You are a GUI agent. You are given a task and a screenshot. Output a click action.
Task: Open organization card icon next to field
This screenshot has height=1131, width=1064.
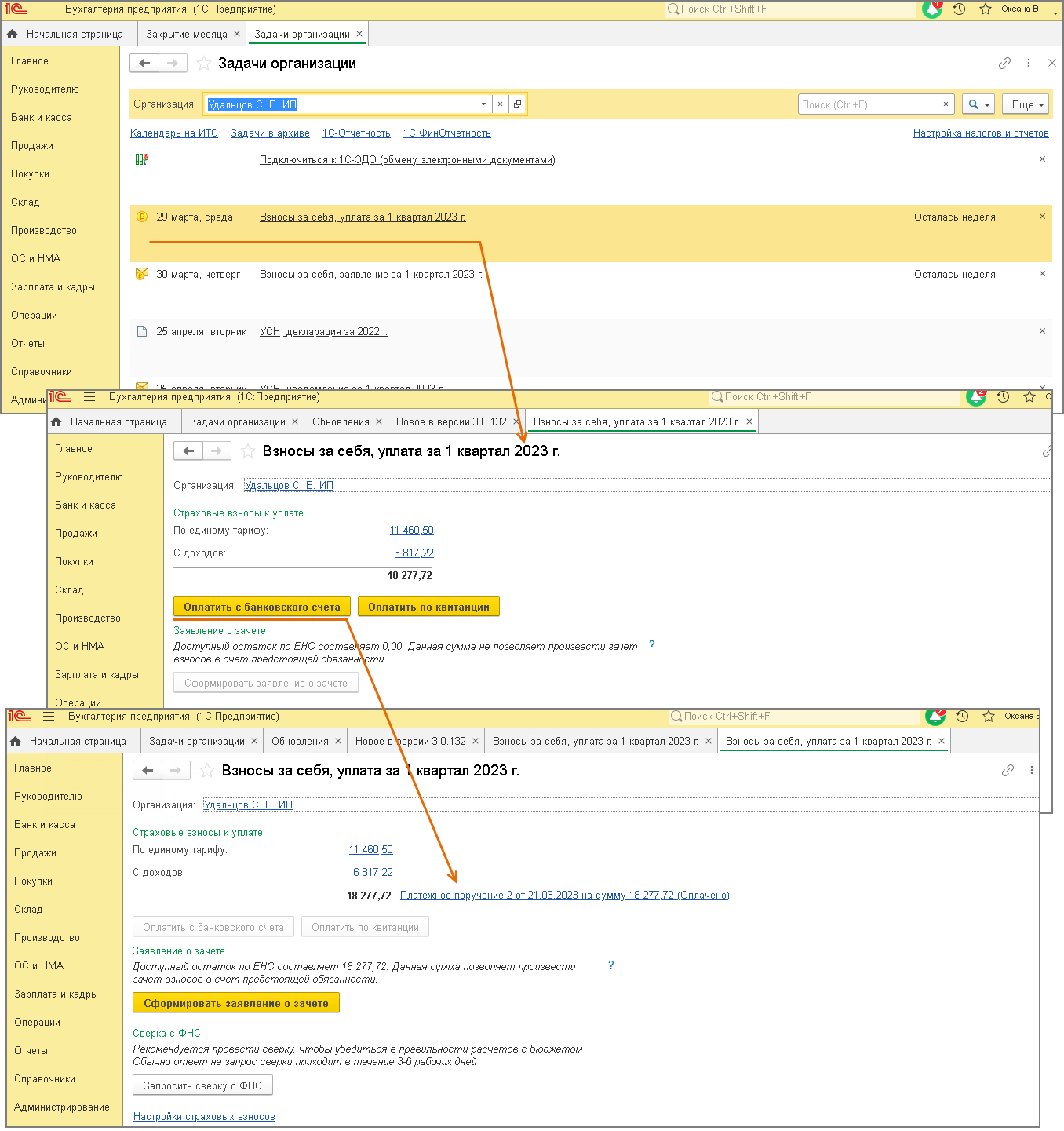(x=517, y=104)
